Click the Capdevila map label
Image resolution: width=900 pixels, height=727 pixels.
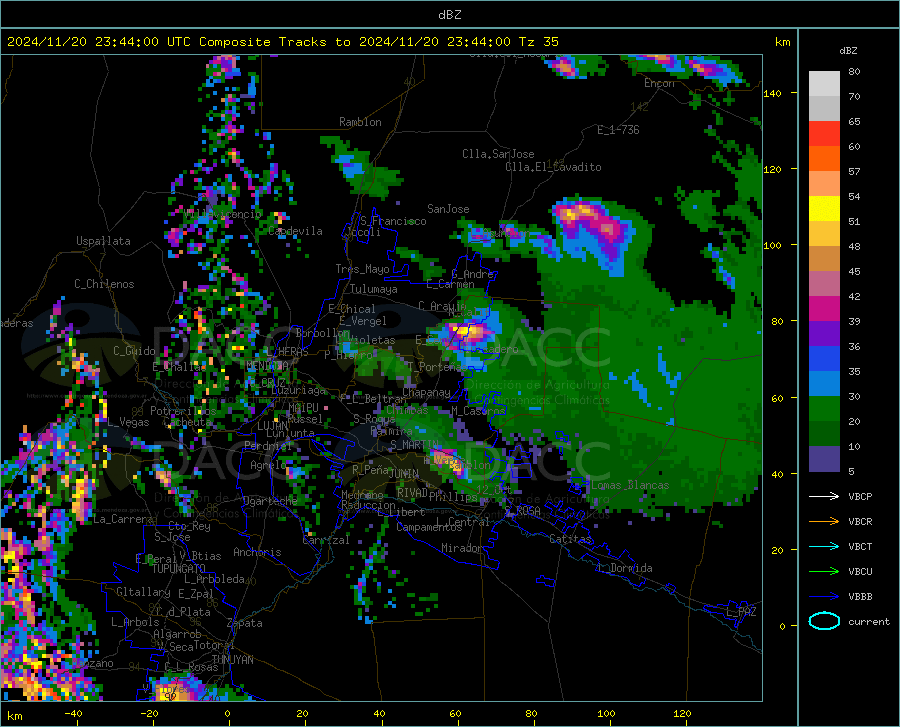(295, 231)
